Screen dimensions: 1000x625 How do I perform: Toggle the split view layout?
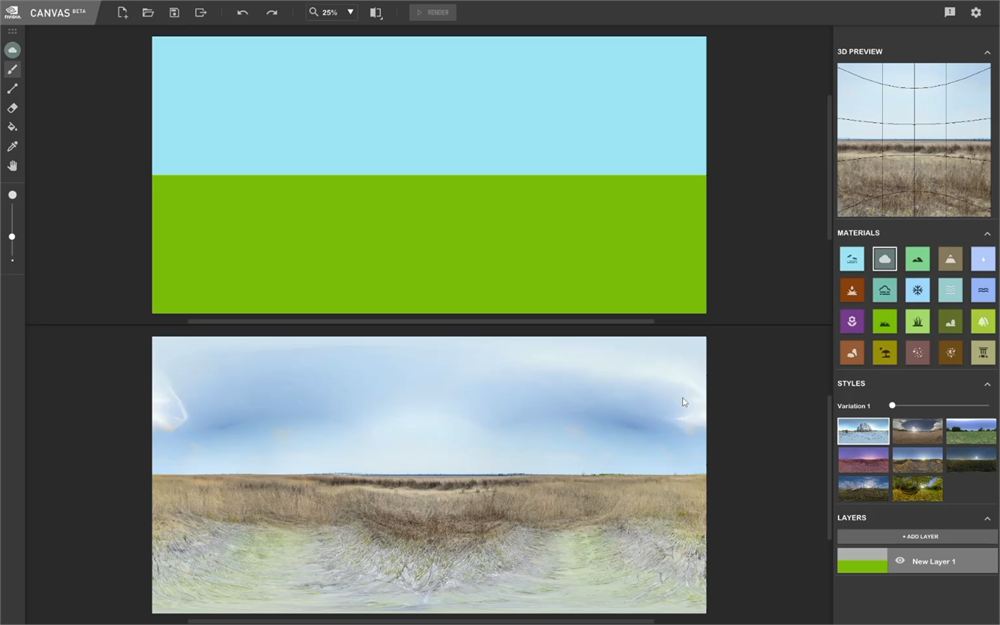[376, 12]
